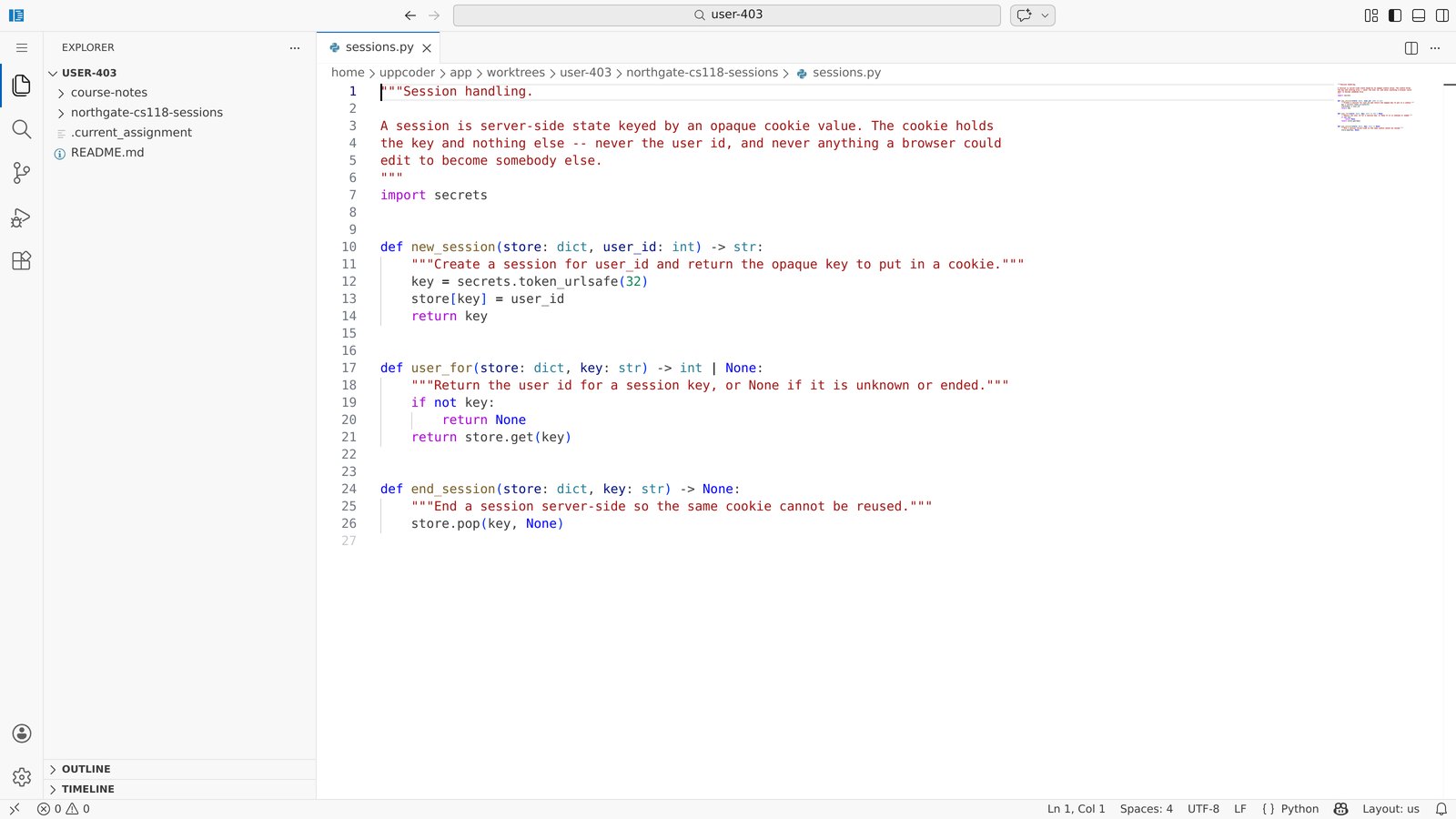Image resolution: width=1456 pixels, height=819 pixels.
Task: Click the 'Ln 1, Col 1' status entry
Action: coord(1076,809)
